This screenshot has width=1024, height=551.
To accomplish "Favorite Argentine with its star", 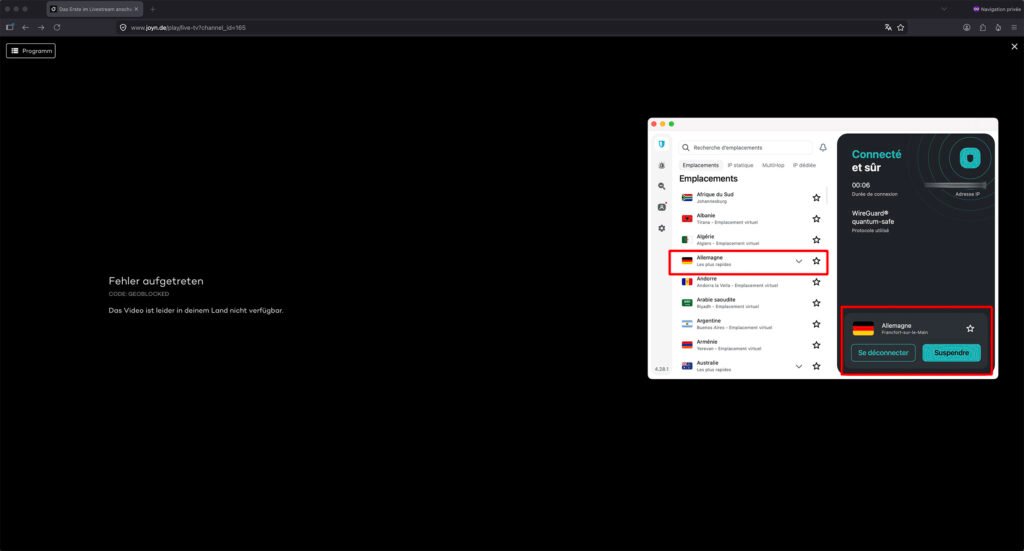I will tap(816, 324).
